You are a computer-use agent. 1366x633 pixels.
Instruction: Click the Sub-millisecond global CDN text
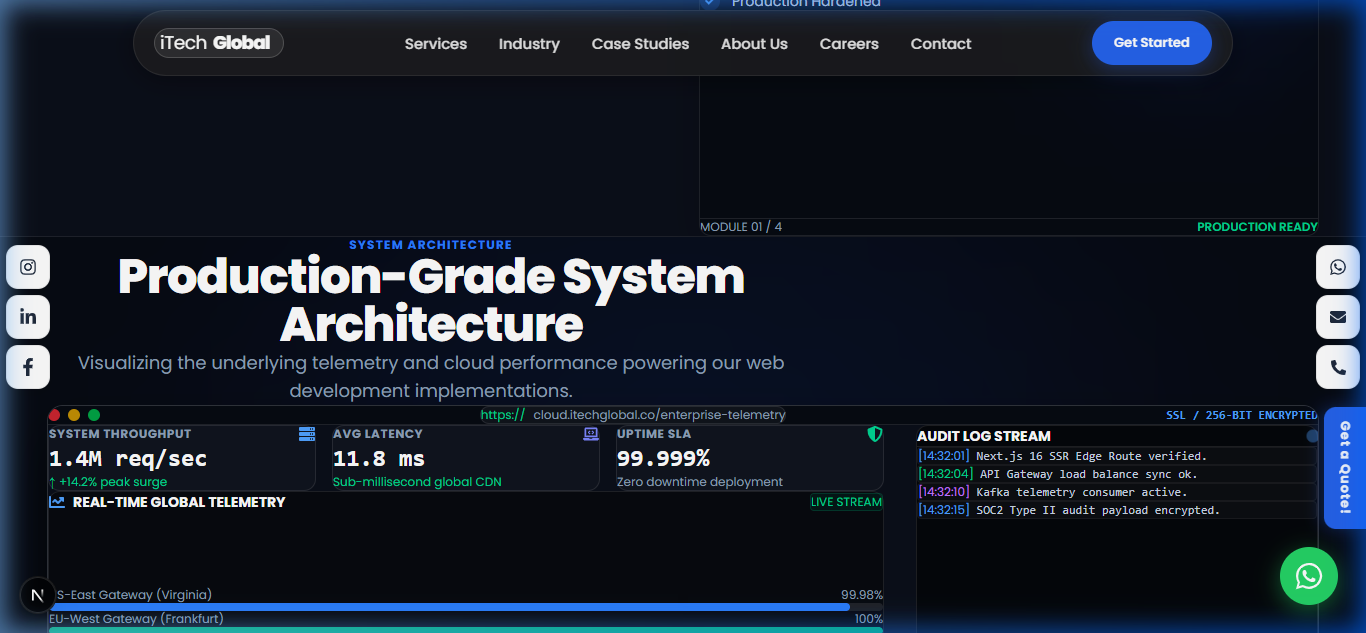[417, 482]
